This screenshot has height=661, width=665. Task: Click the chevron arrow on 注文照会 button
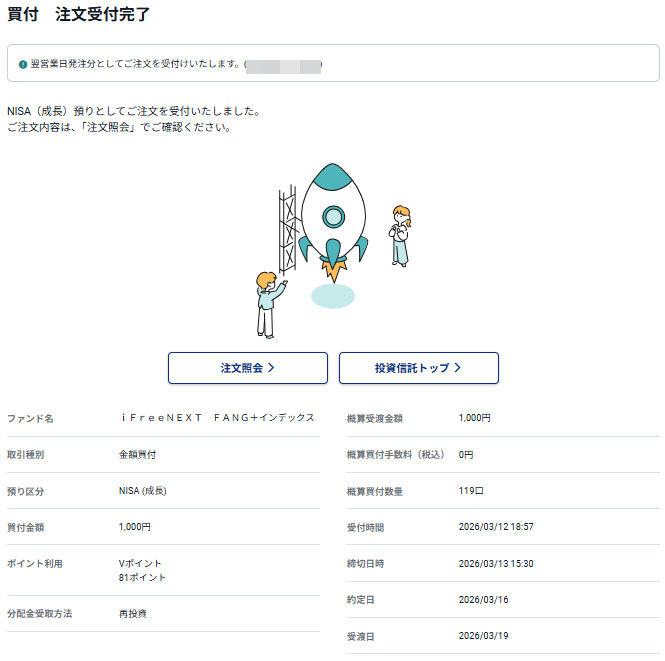coord(271,368)
